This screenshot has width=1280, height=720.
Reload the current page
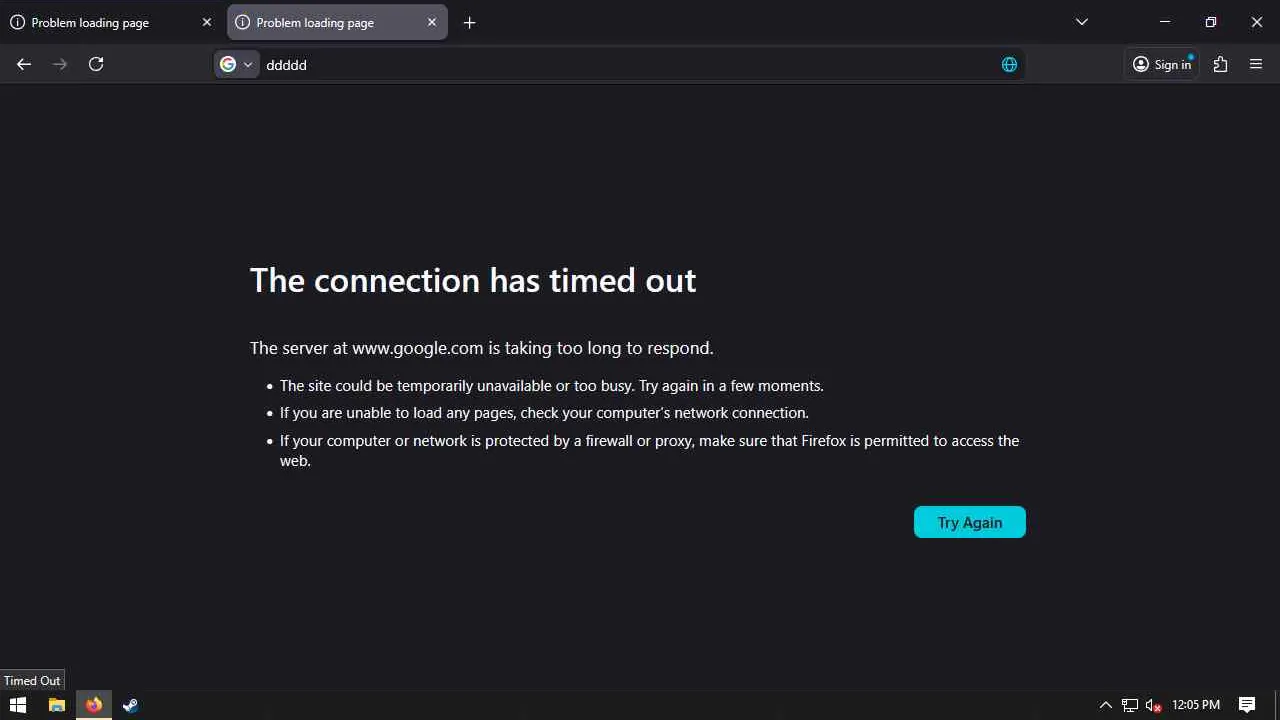pos(96,64)
